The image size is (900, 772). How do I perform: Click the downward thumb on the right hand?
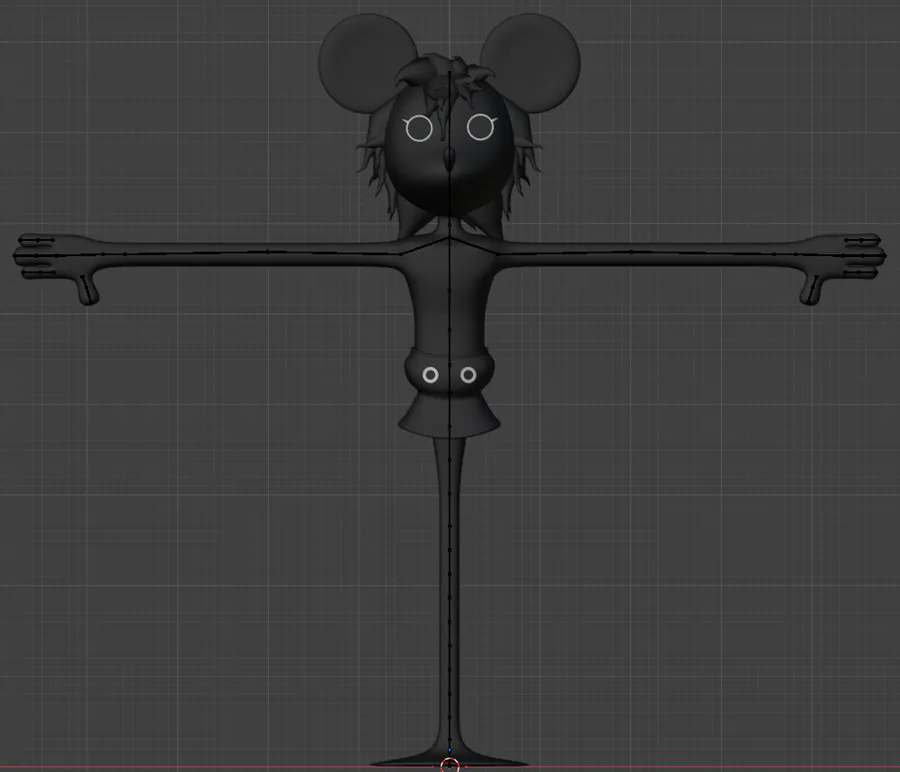(810, 289)
